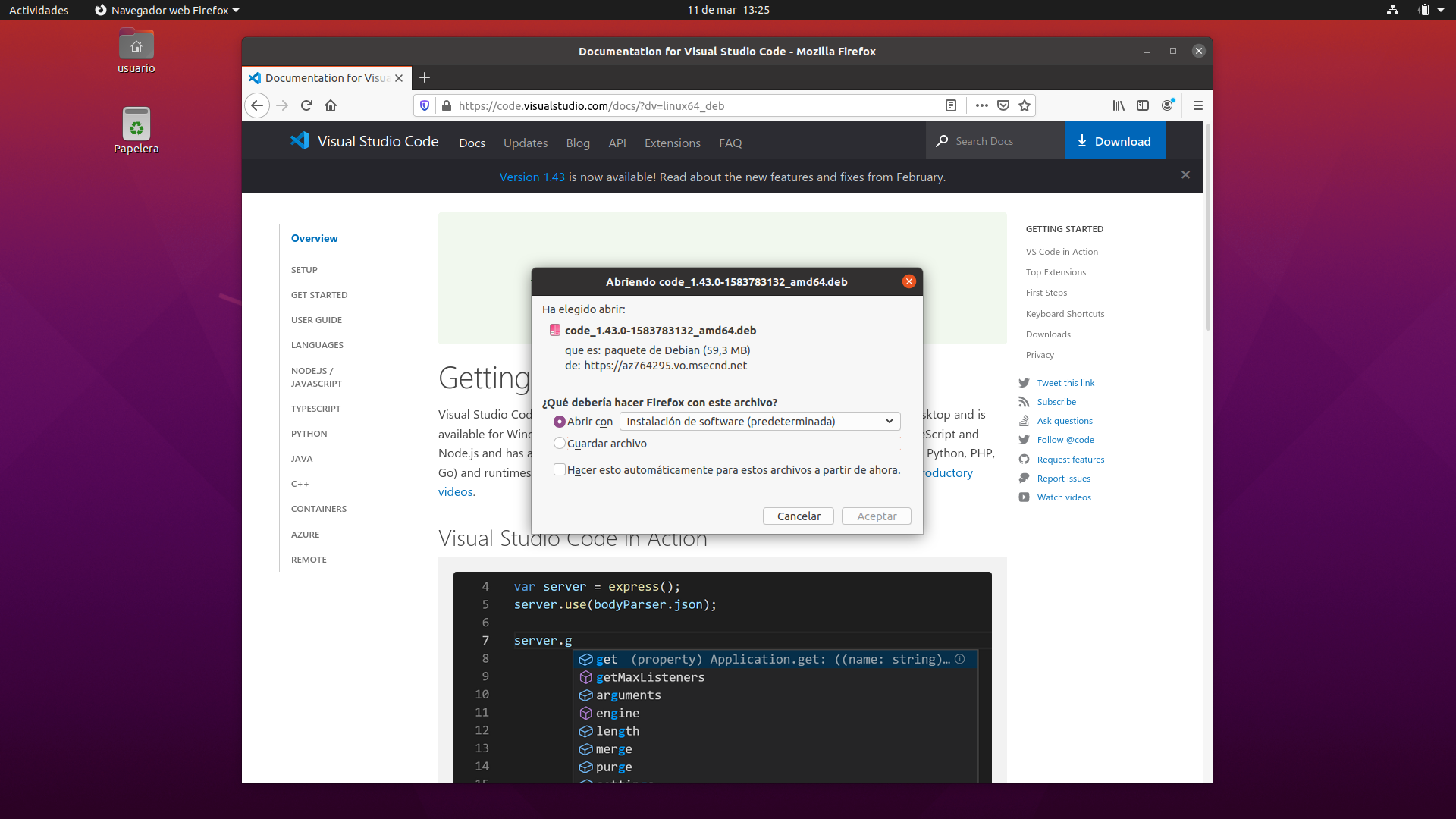Open the Tweet this link link
Screen dimensions: 1456x819
[x=1065, y=383]
